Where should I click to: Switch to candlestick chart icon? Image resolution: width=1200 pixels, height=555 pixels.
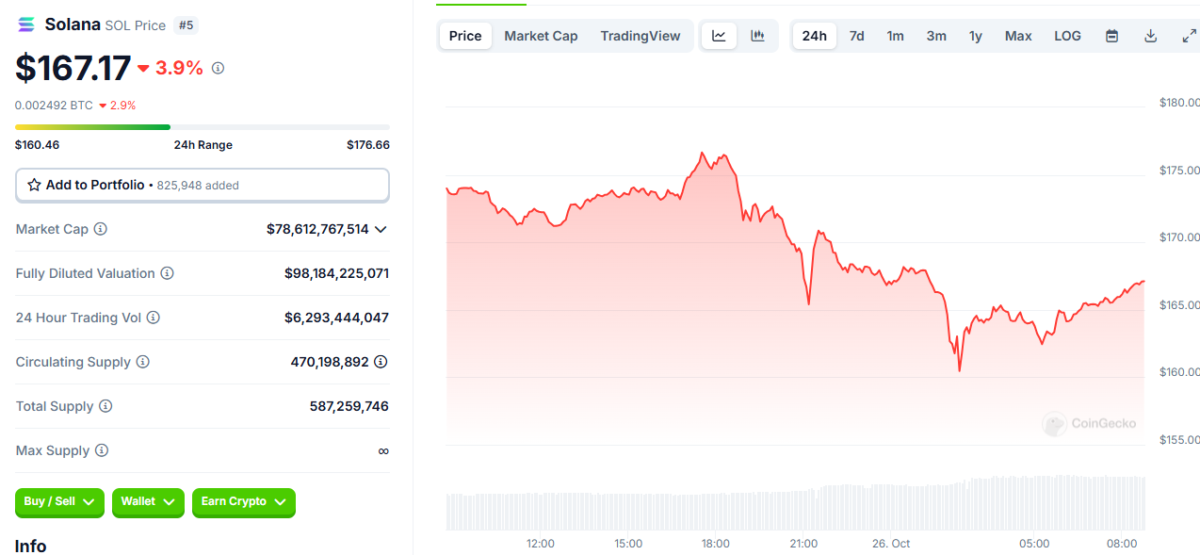[758, 36]
